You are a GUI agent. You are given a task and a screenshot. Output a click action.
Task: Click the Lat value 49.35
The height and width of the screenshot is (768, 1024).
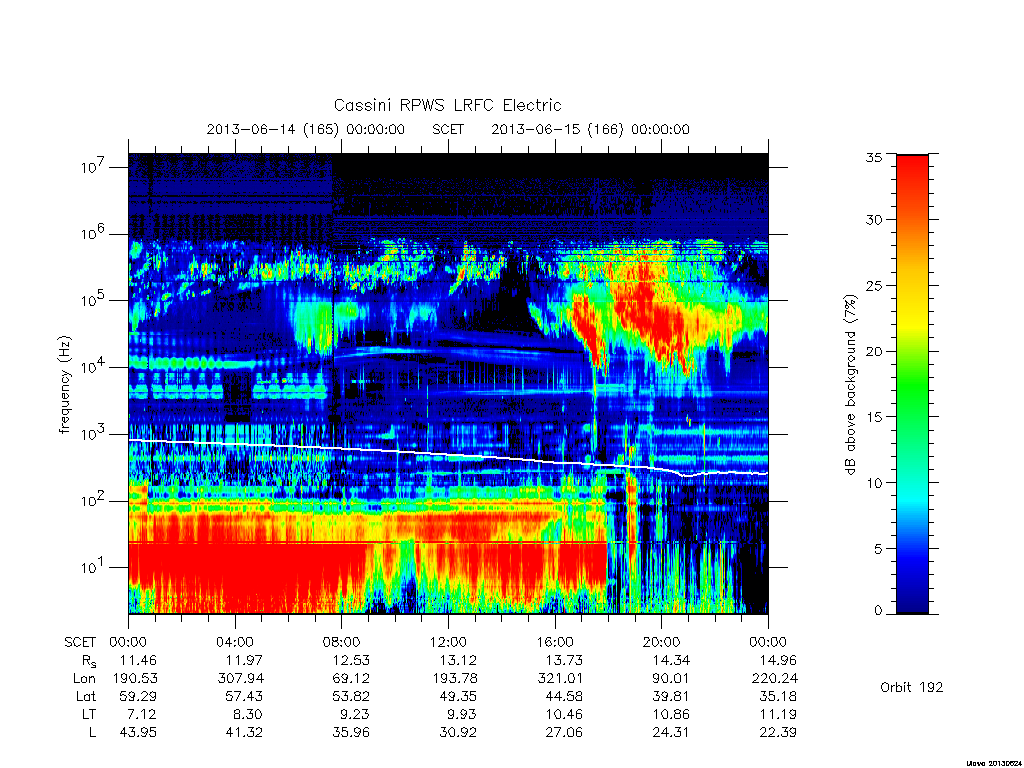[x=458, y=696]
